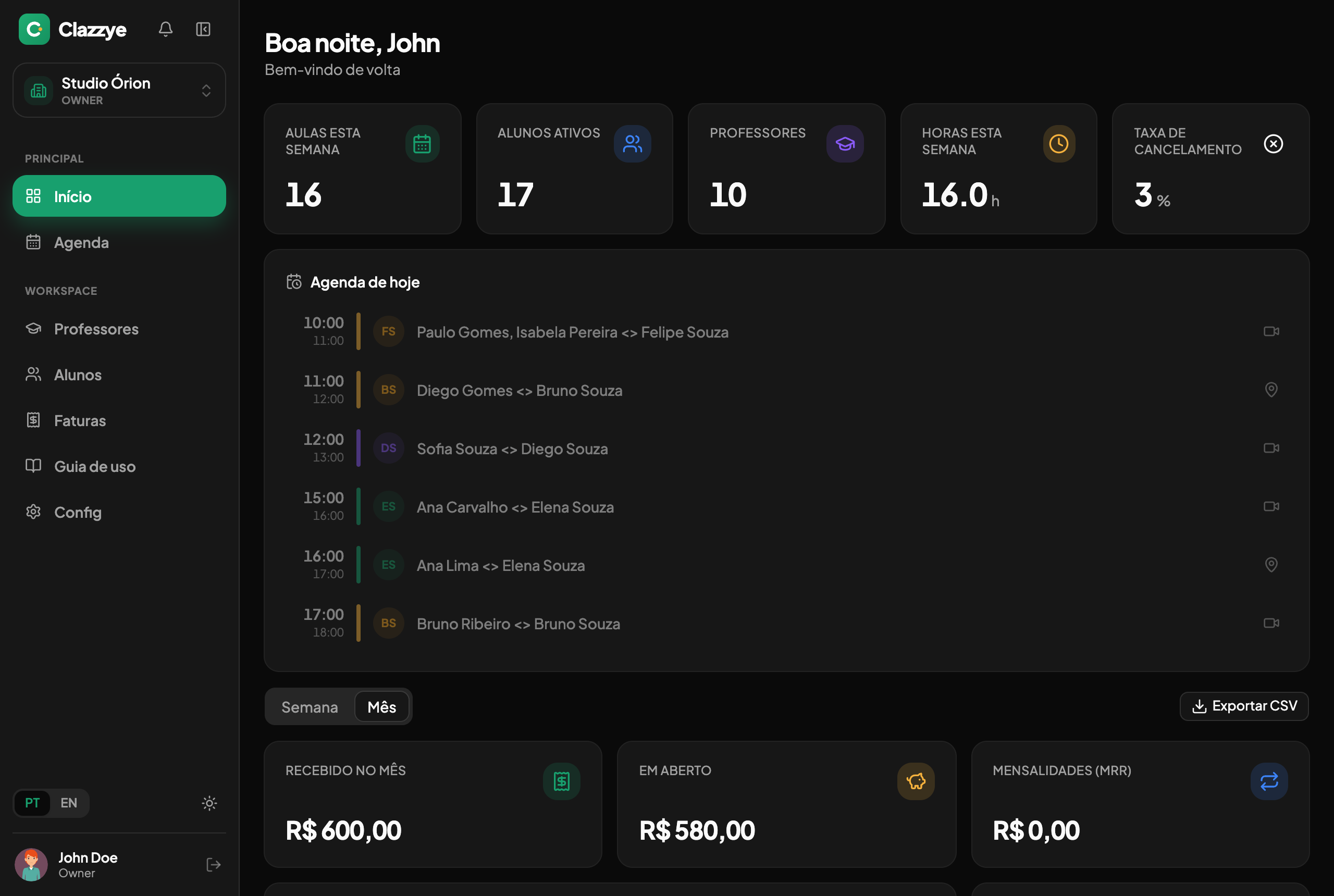Image resolution: width=1334 pixels, height=896 pixels.
Task: Open Alunos page in sidebar
Action: coord(119,374)
